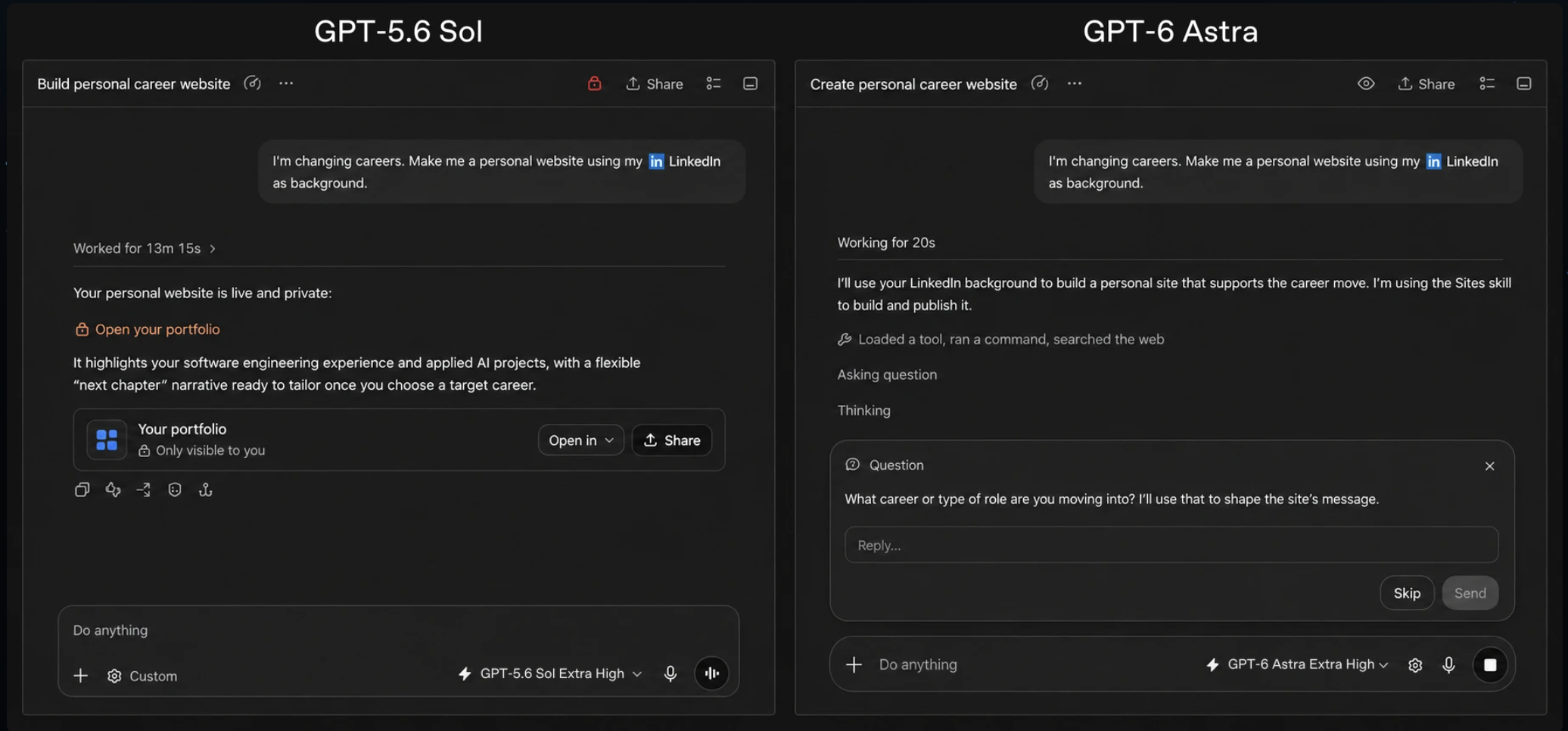Open the task list icon in GPT-5.6 Sol header
Viewport: 1568px width, 731px height.
[714, 83]
